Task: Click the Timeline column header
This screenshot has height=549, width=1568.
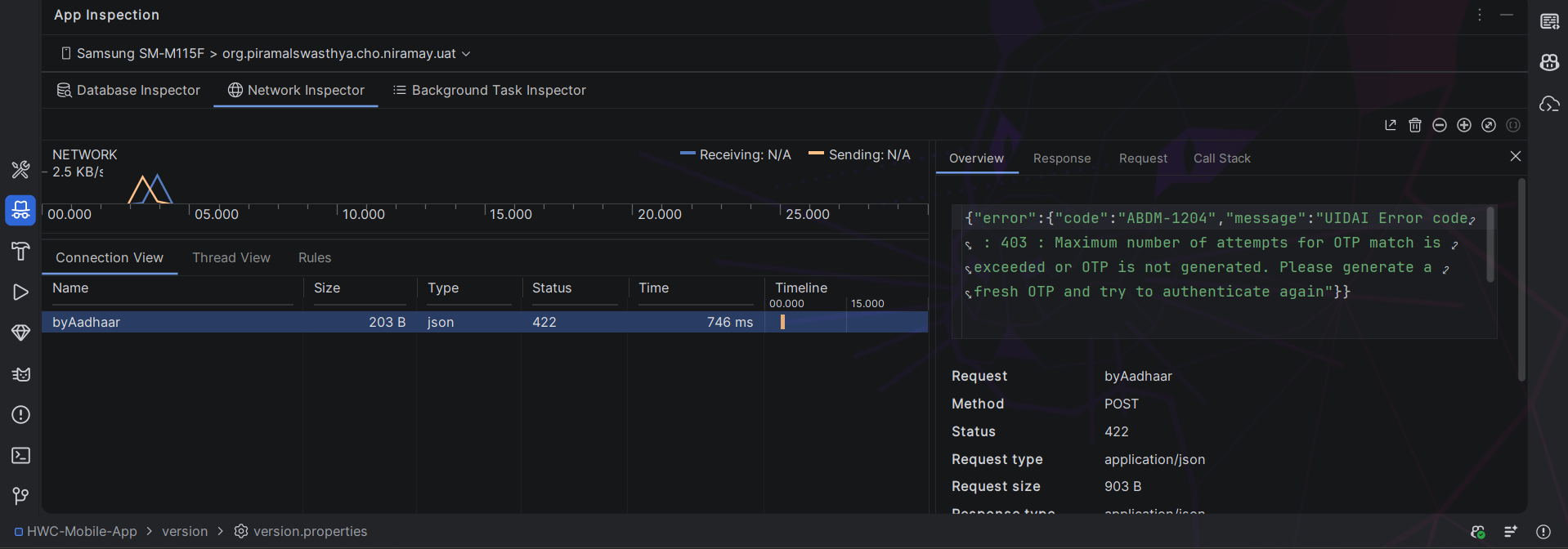Action: 846,288
